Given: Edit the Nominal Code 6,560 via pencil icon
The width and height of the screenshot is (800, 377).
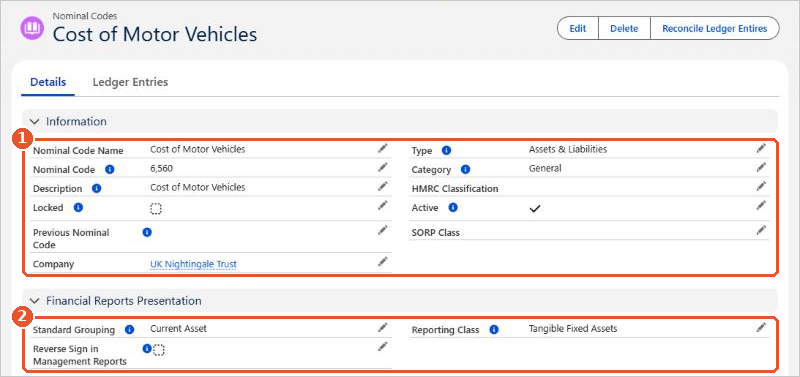Looking at the screenshot, I should (x=383, y=167).
